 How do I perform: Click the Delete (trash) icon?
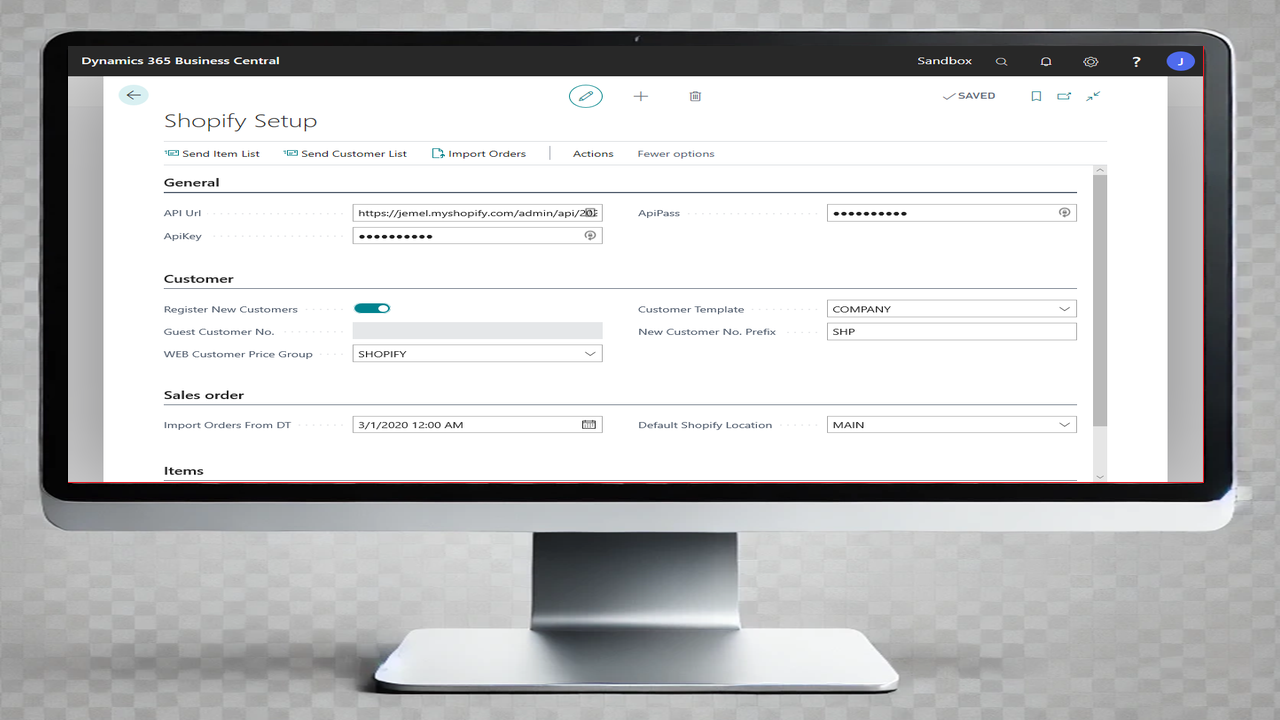(x=695, y=96)
